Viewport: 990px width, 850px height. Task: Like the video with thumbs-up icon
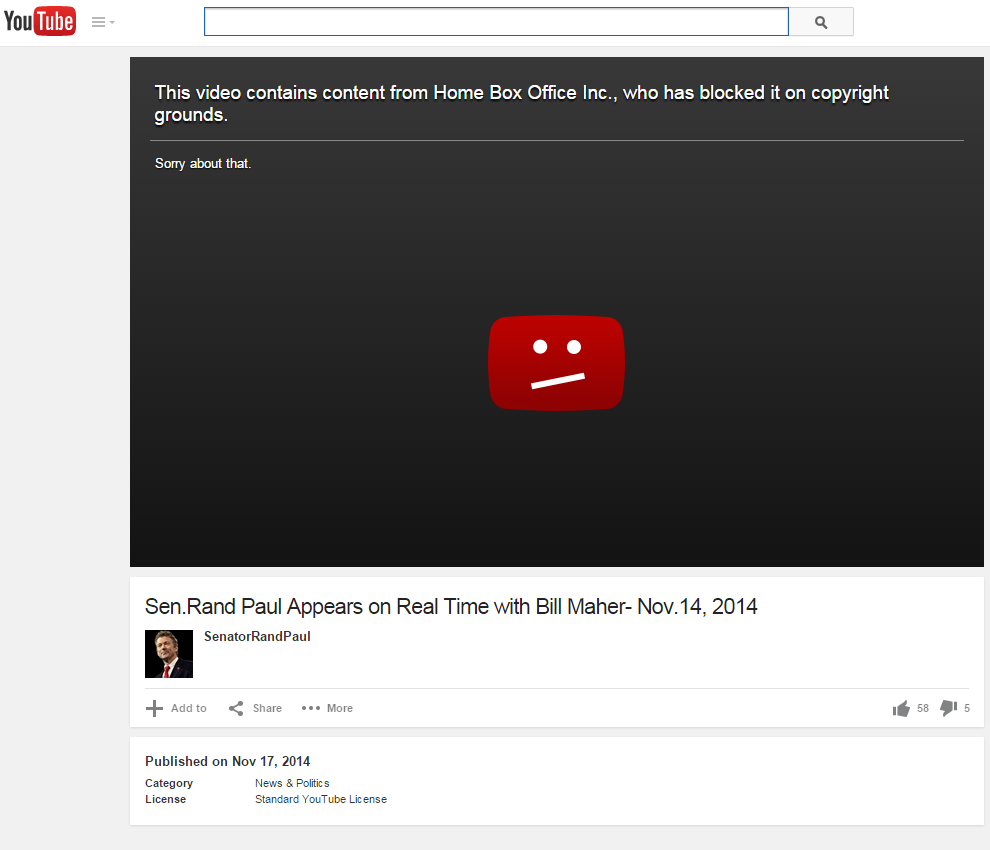[x=901, y=709]
